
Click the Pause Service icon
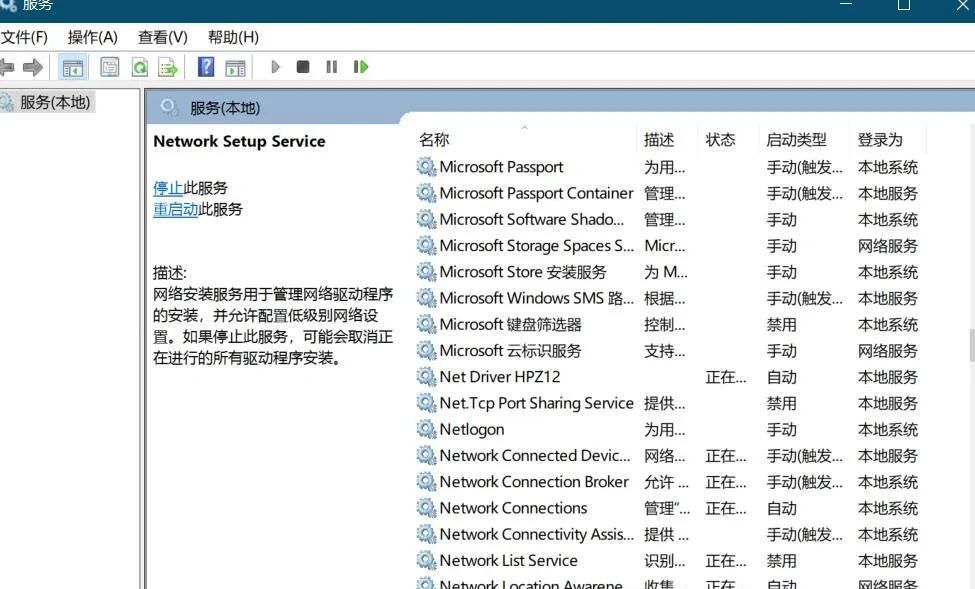tap(330, 66)
